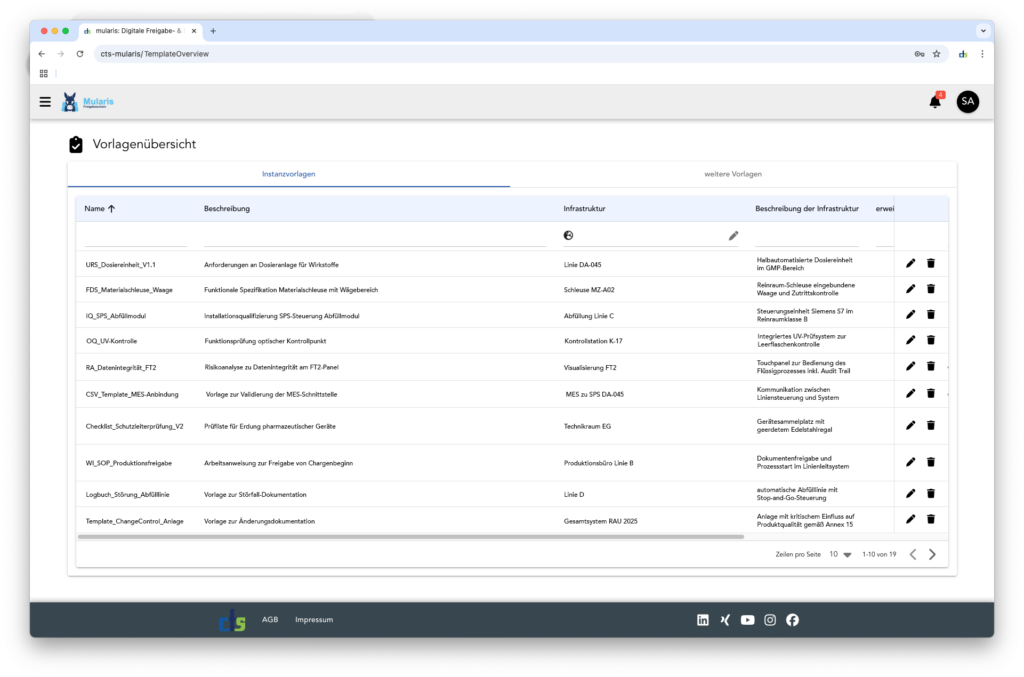Viewport: 1024px width, 677px height.
Task: Open the Impressum footer link
Action: (314, 620)
